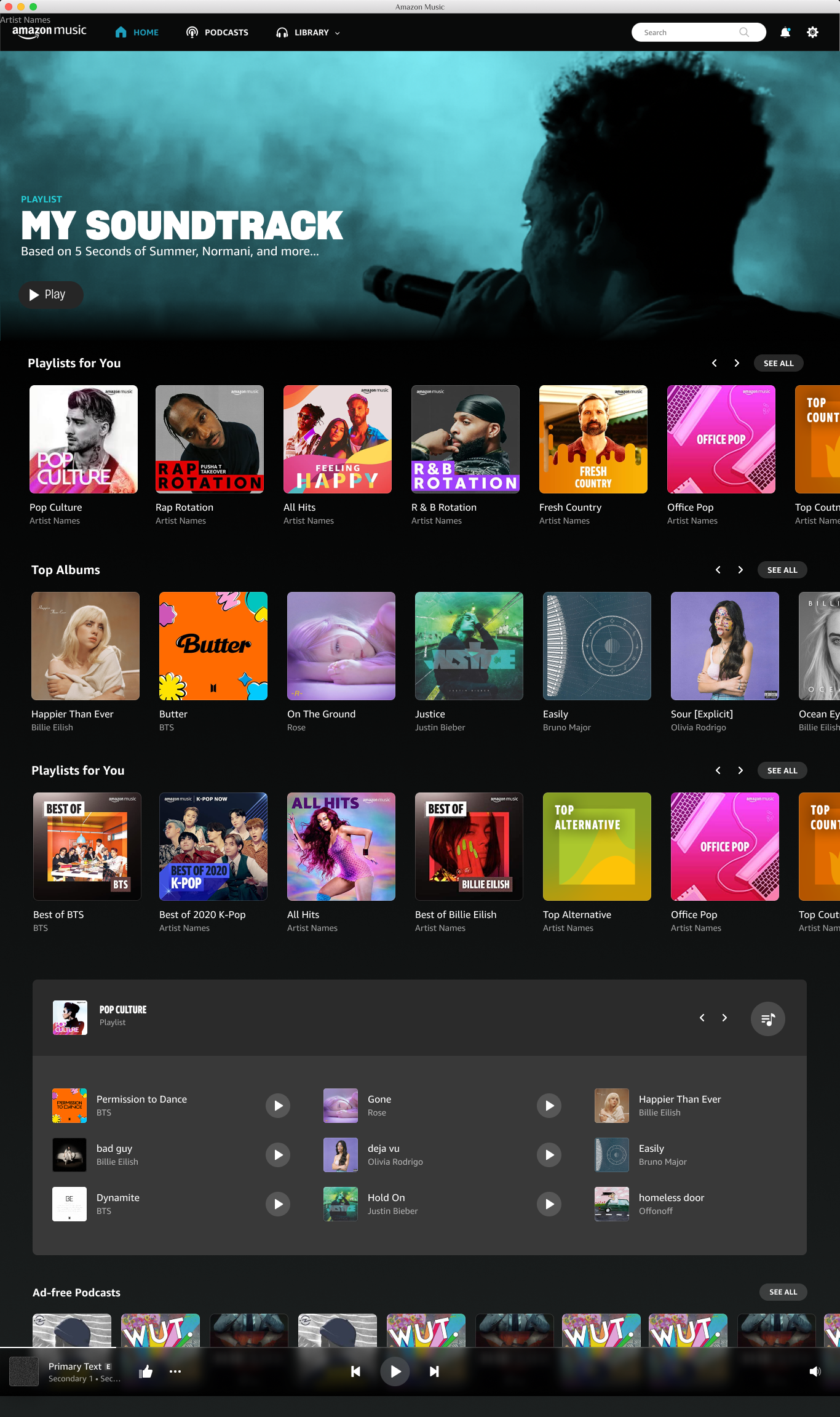Click the search magnifier icon
The height and width of the screenshot is (1417, 840).
tap(744, 33)
